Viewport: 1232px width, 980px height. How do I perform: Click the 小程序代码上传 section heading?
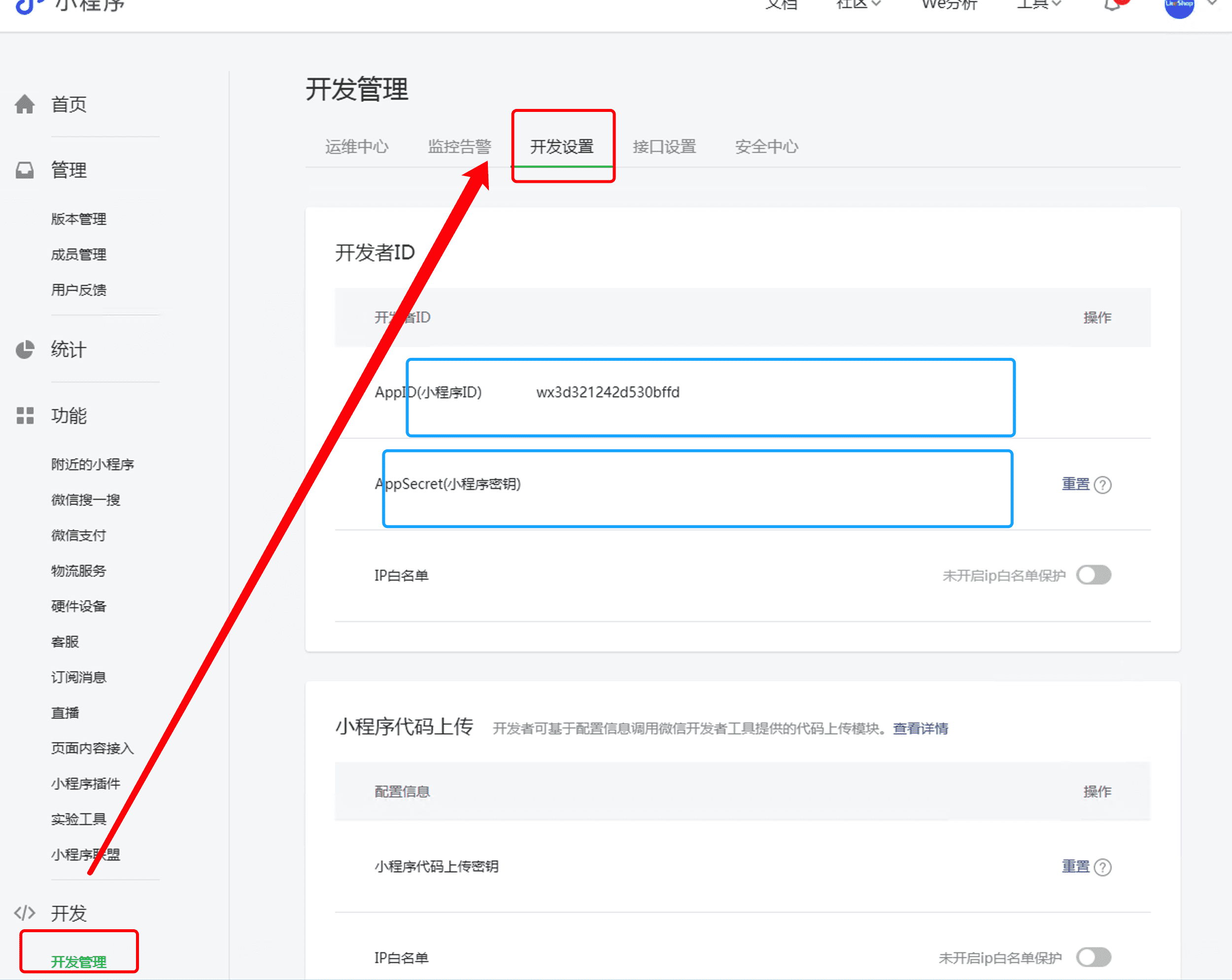[x=404, y=727]
